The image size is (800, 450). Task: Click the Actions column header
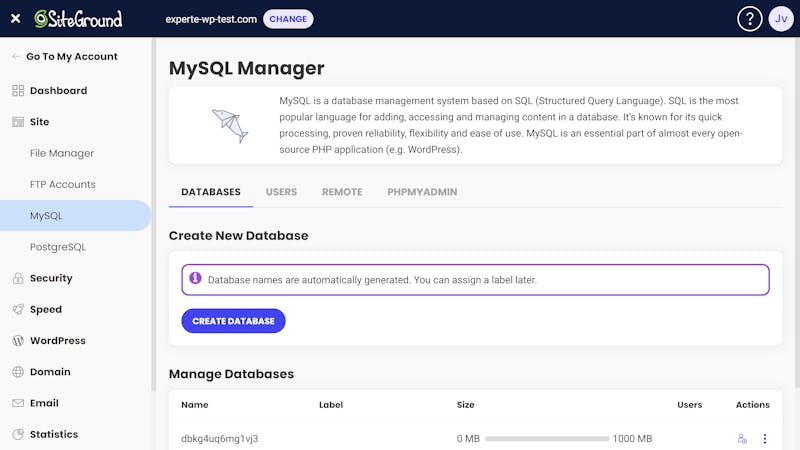point(753,405)
